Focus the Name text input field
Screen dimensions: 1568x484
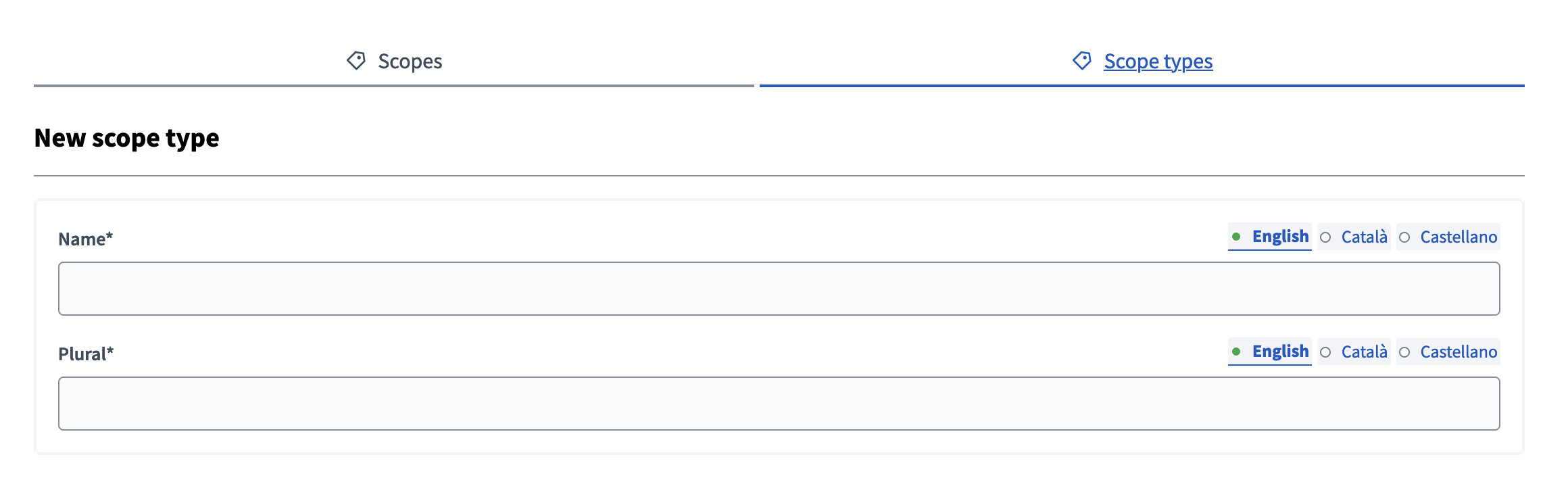coord(779,289)
